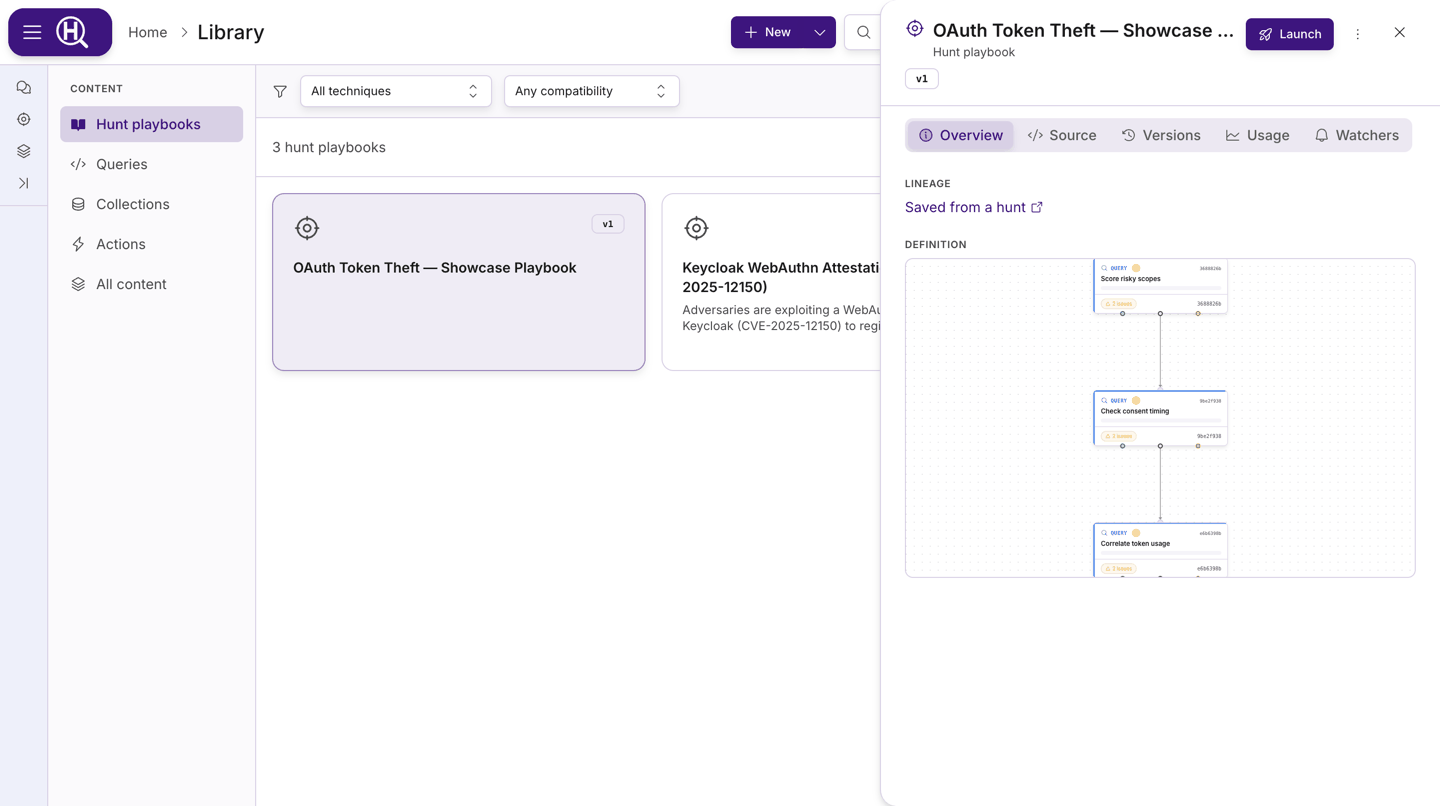Switch to the Overview tab
The height and width of the screenshot is (806, 1440).
click(961, 135)
